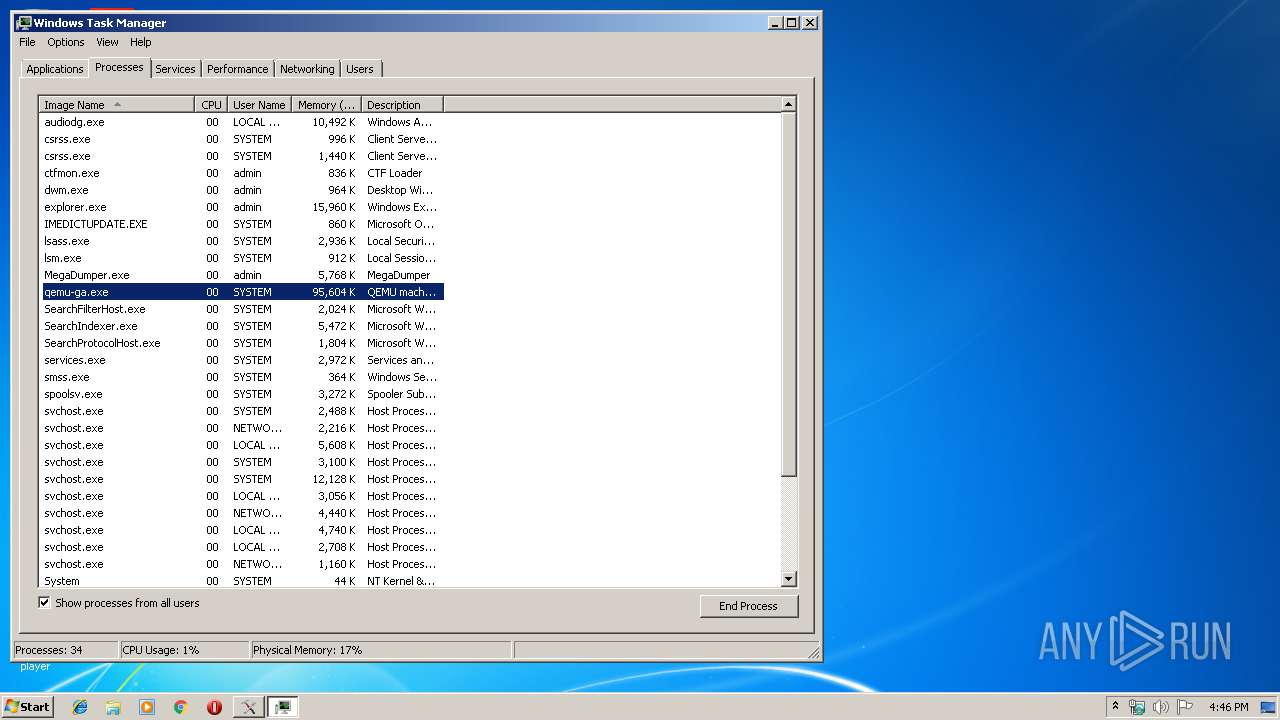Select the highlighted qemu-ga.exe process

click(241, 292)
